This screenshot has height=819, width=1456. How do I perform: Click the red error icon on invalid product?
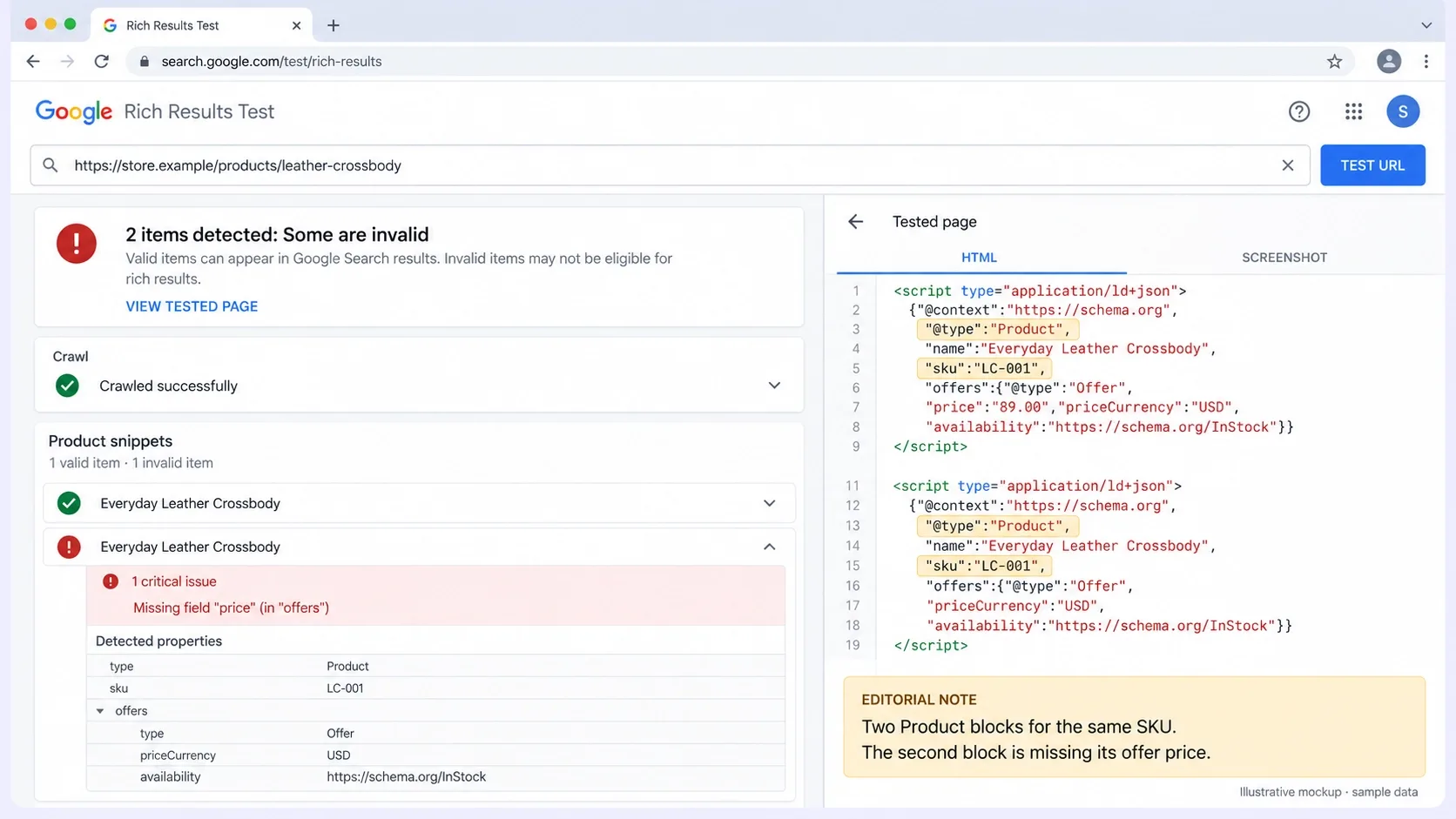click(x=69, y=547)
